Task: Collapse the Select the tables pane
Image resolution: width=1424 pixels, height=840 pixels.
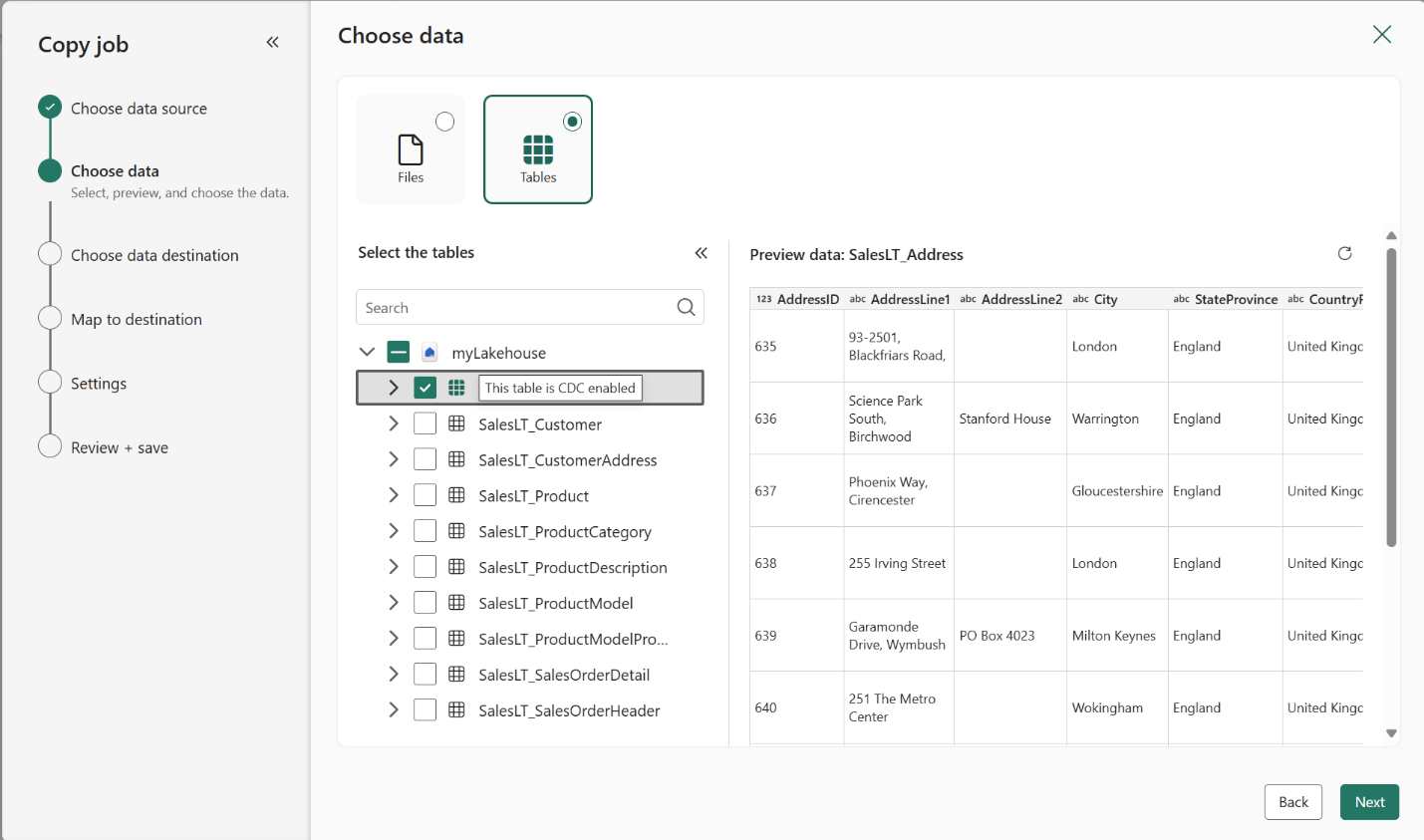Action: point(701,253)
